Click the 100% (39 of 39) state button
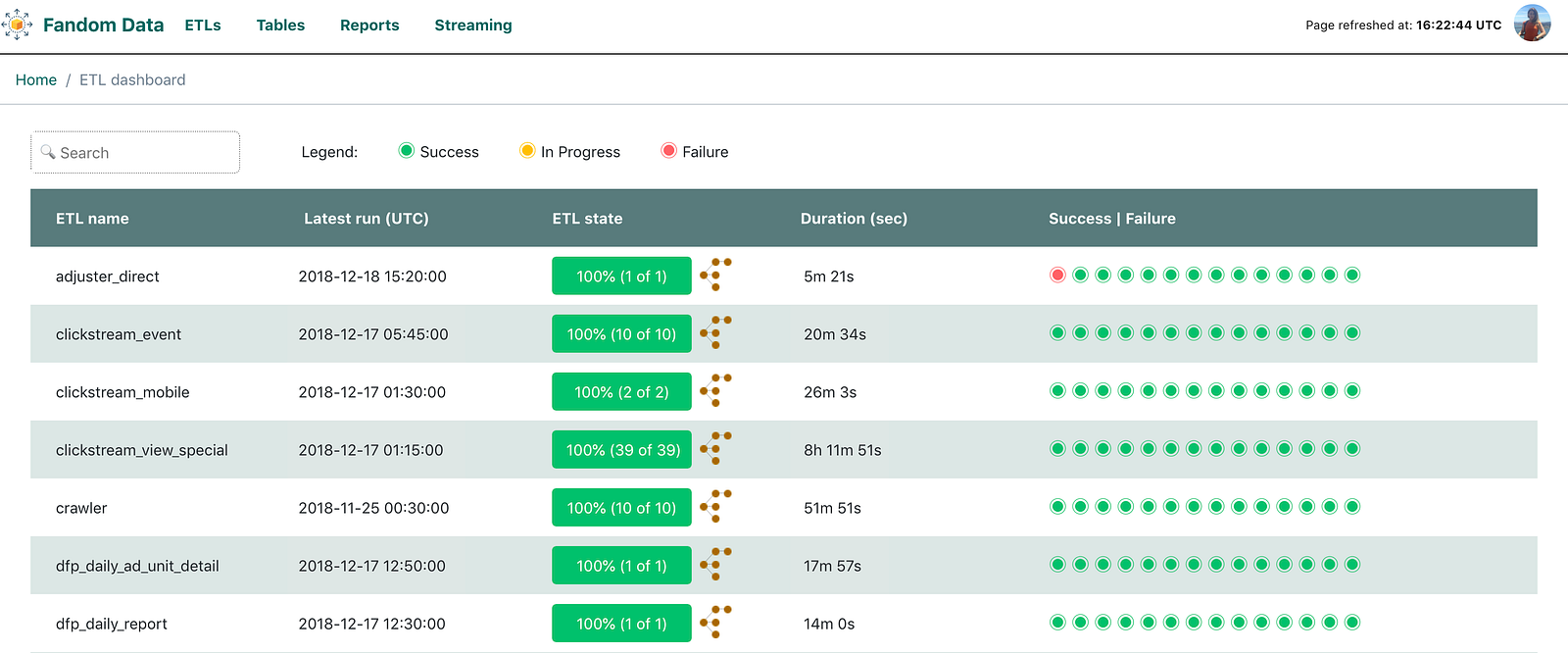The width and height of the screenshot is (1568, 653). click(622, 450)
